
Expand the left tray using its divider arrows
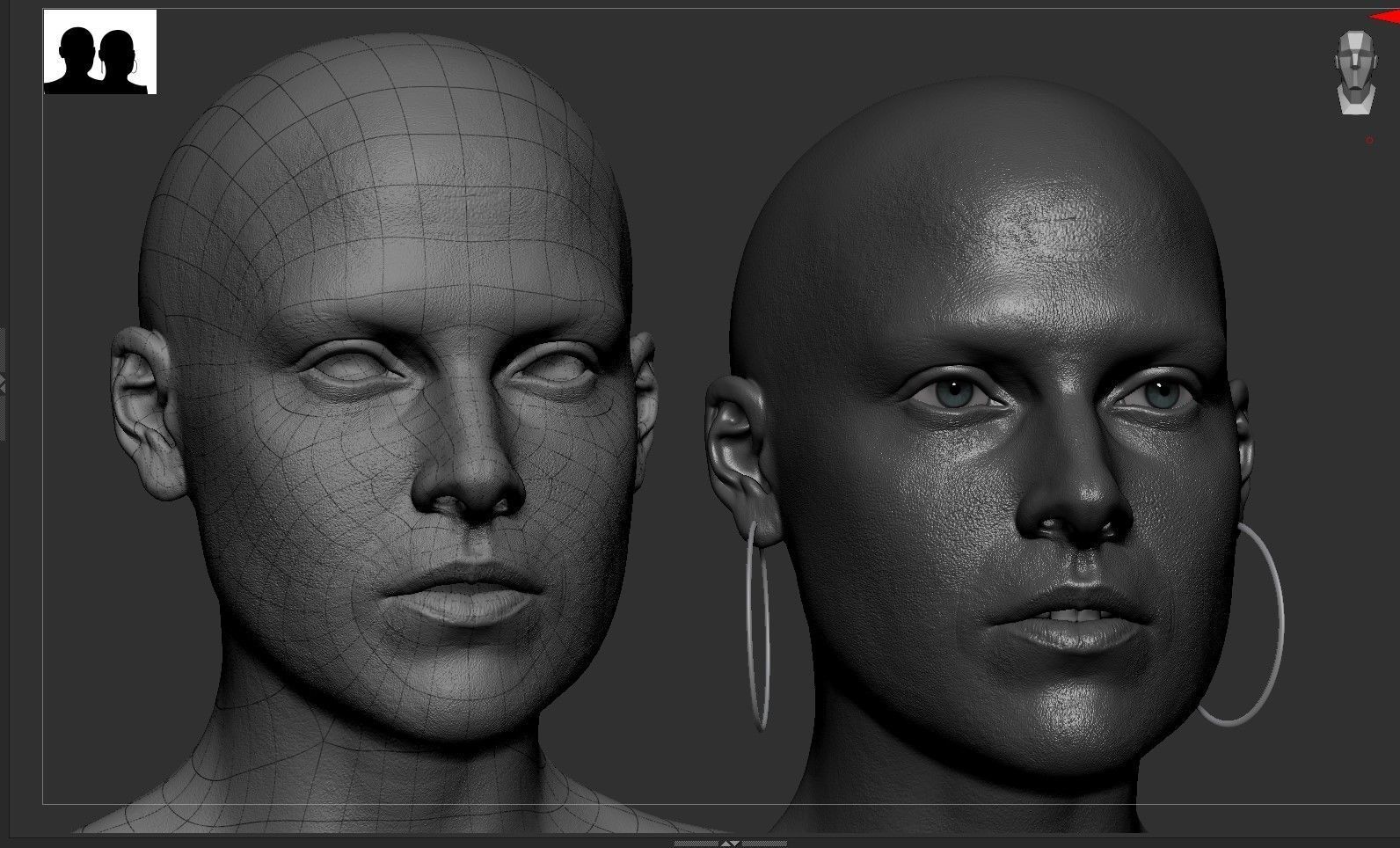tap(3, 384)
